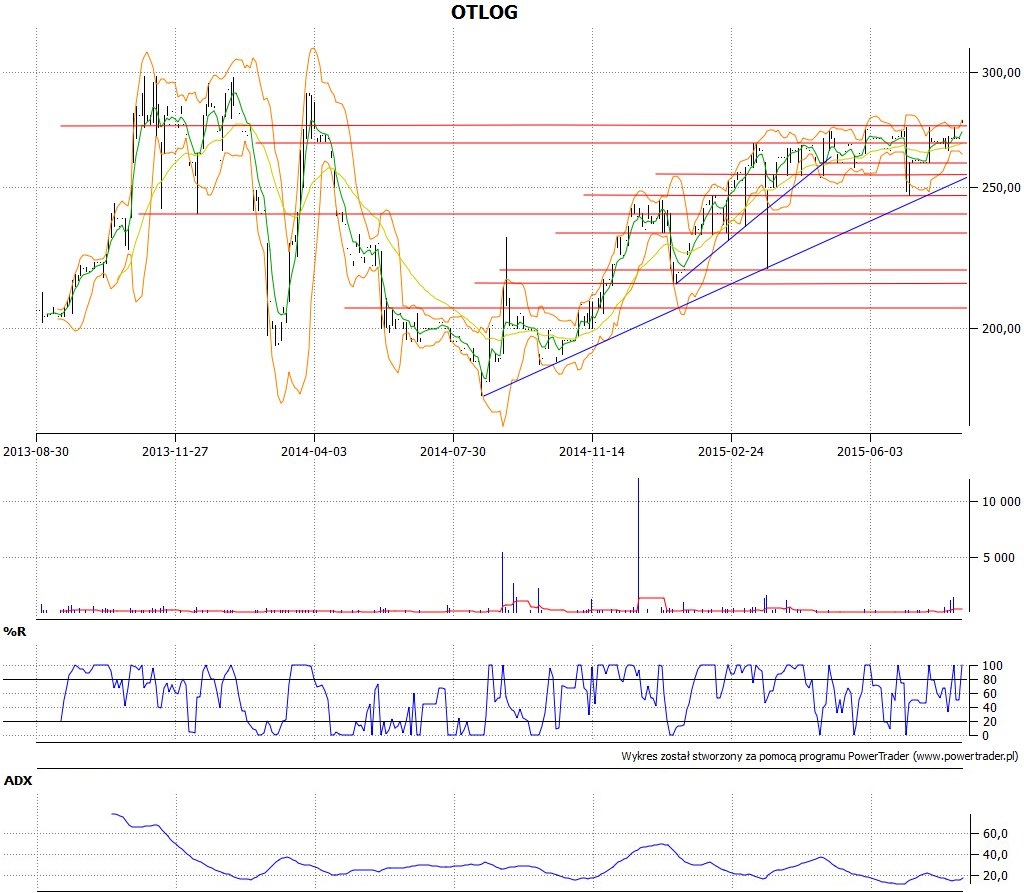This screenshot has height=893, width=1024.
Task: Click the 2013-08-30 date label
Action: (x=36, y=451)
